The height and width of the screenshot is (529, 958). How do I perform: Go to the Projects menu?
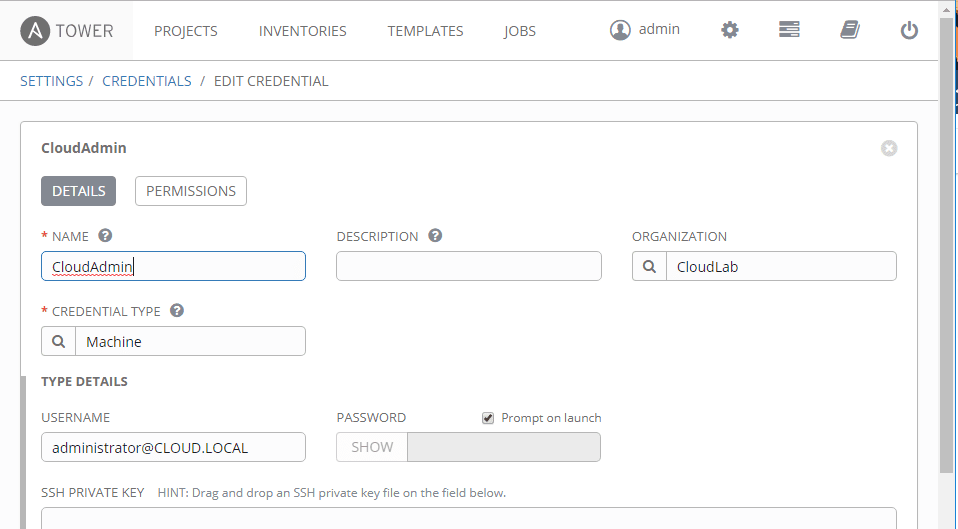click(186, 31)
